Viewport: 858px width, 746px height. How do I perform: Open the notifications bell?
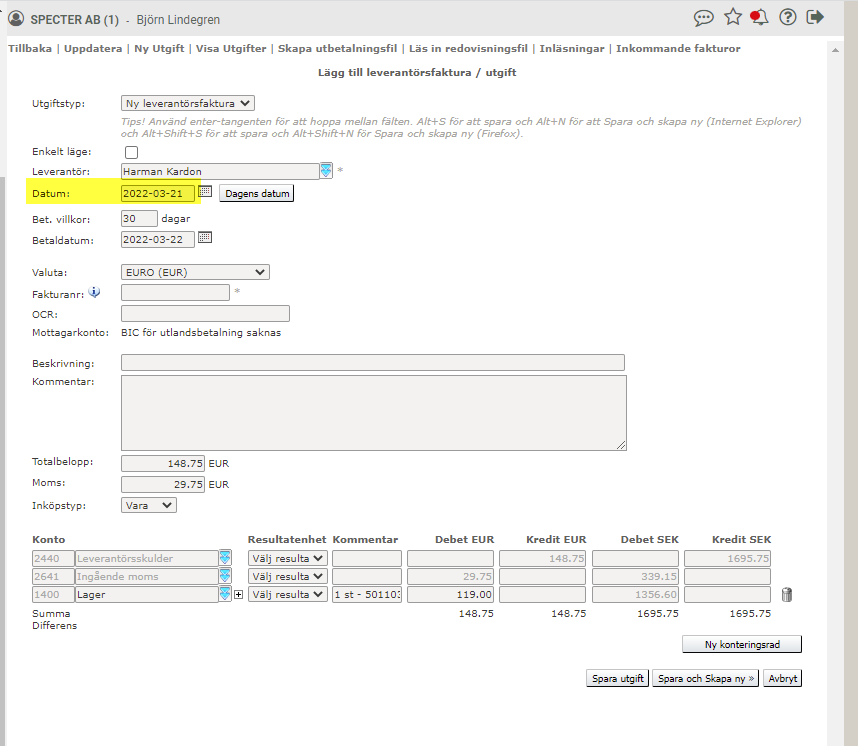click(x=760, y=17)
